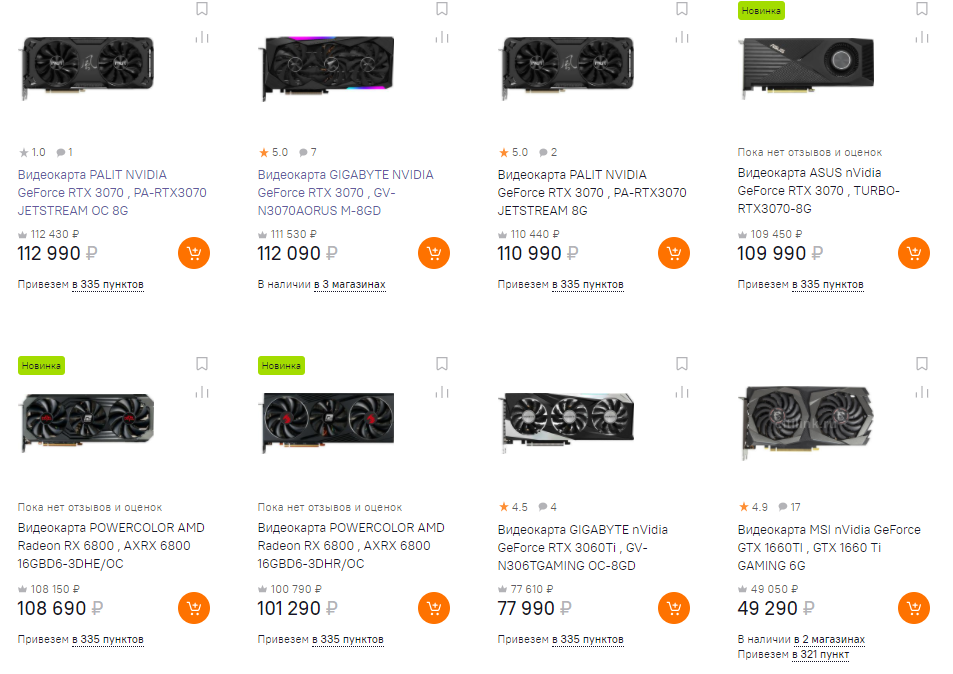This screenshot has height=674, width=953.
Task: Compare the GIGABYTE RTX 3070 AORUS card
Action: tap(442, 37)
